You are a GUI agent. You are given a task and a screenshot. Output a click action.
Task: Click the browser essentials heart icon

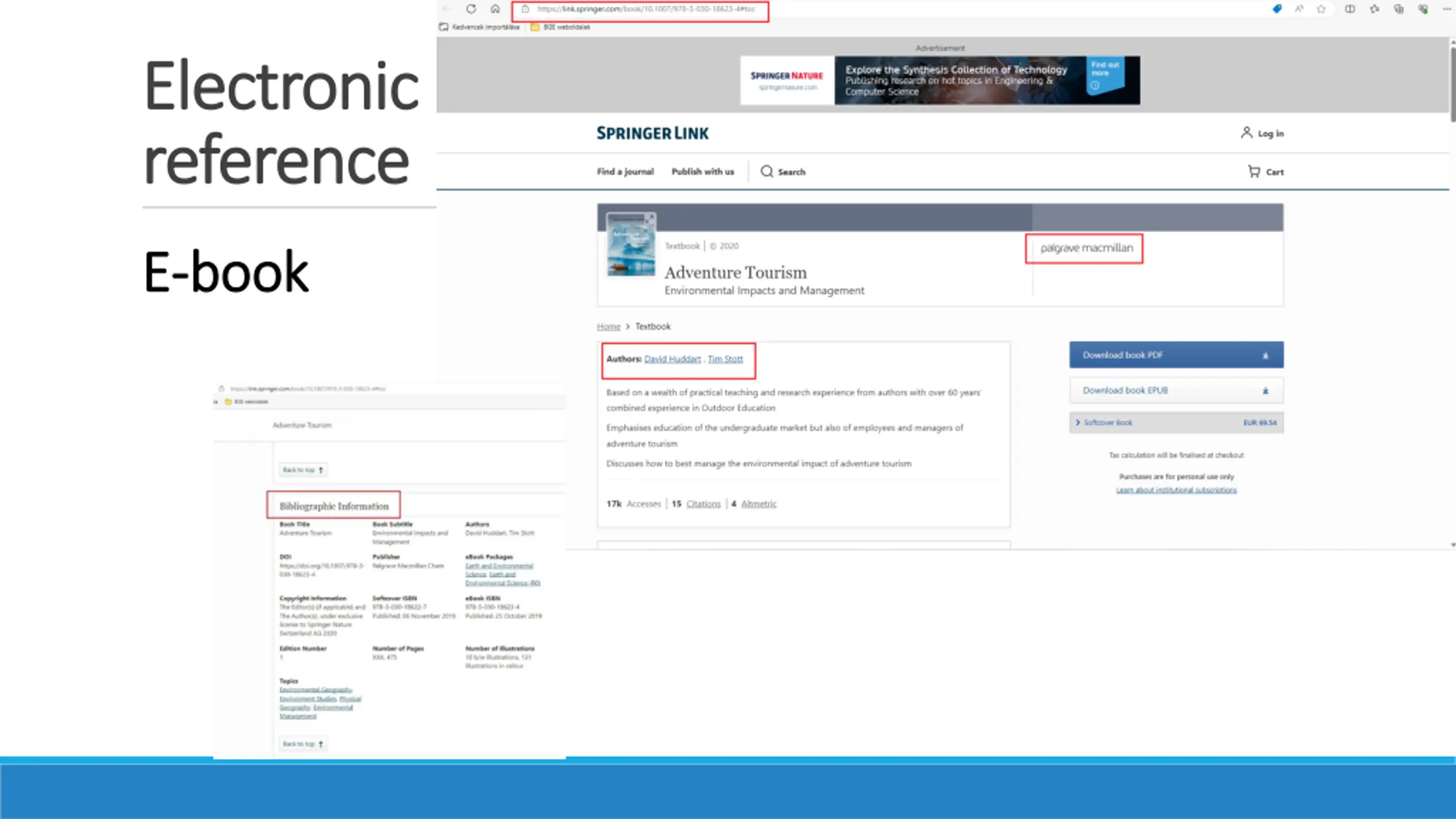pos(1423,9)
